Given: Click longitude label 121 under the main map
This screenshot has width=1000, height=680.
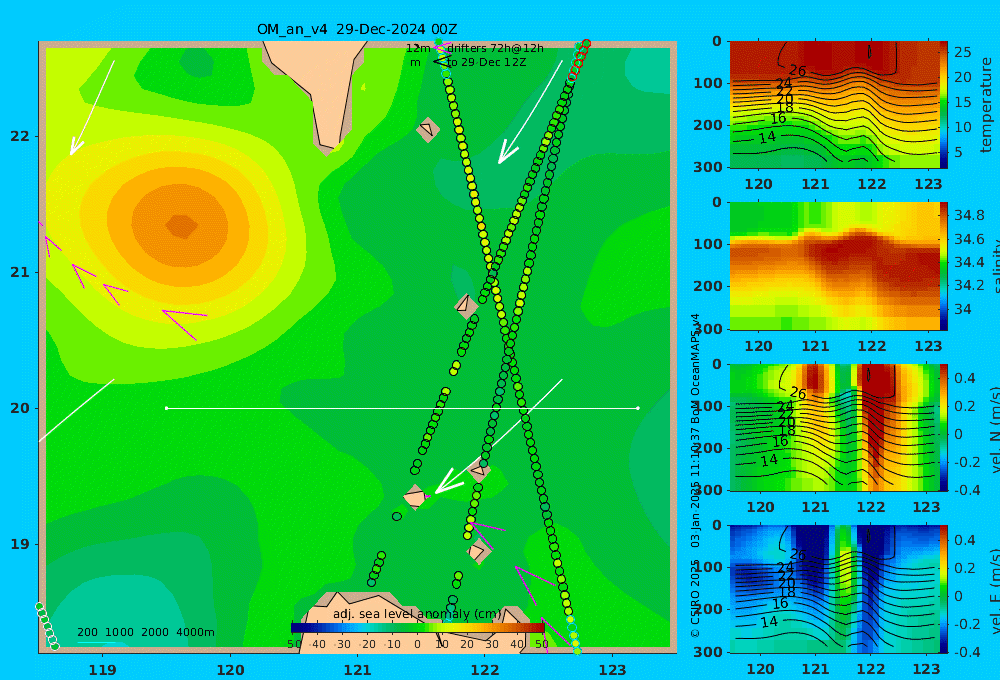Looking at the screenshot, I should (x=358, y=670).
